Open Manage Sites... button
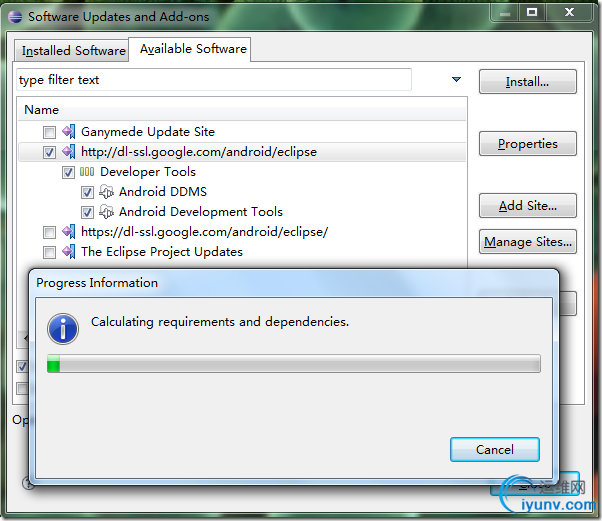The height and width of the screenshot is (521, 602). (528, 241)
